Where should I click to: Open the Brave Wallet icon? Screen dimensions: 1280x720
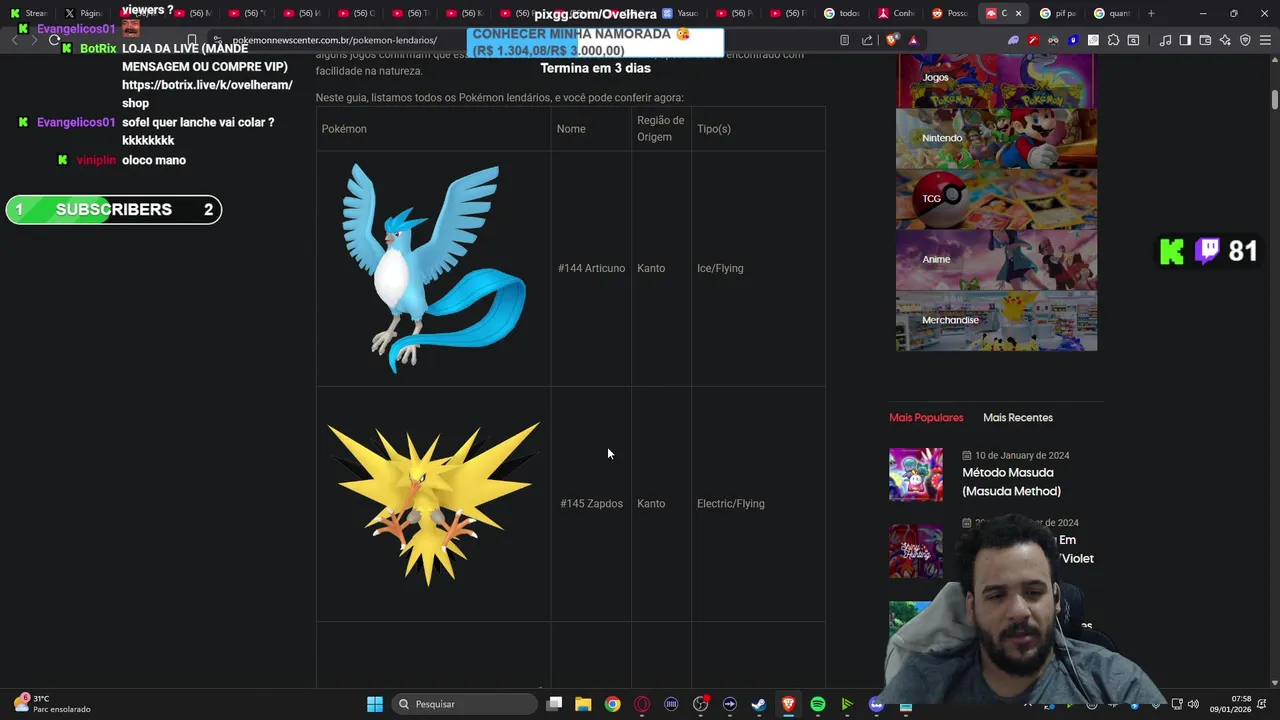click(1205, 40)
